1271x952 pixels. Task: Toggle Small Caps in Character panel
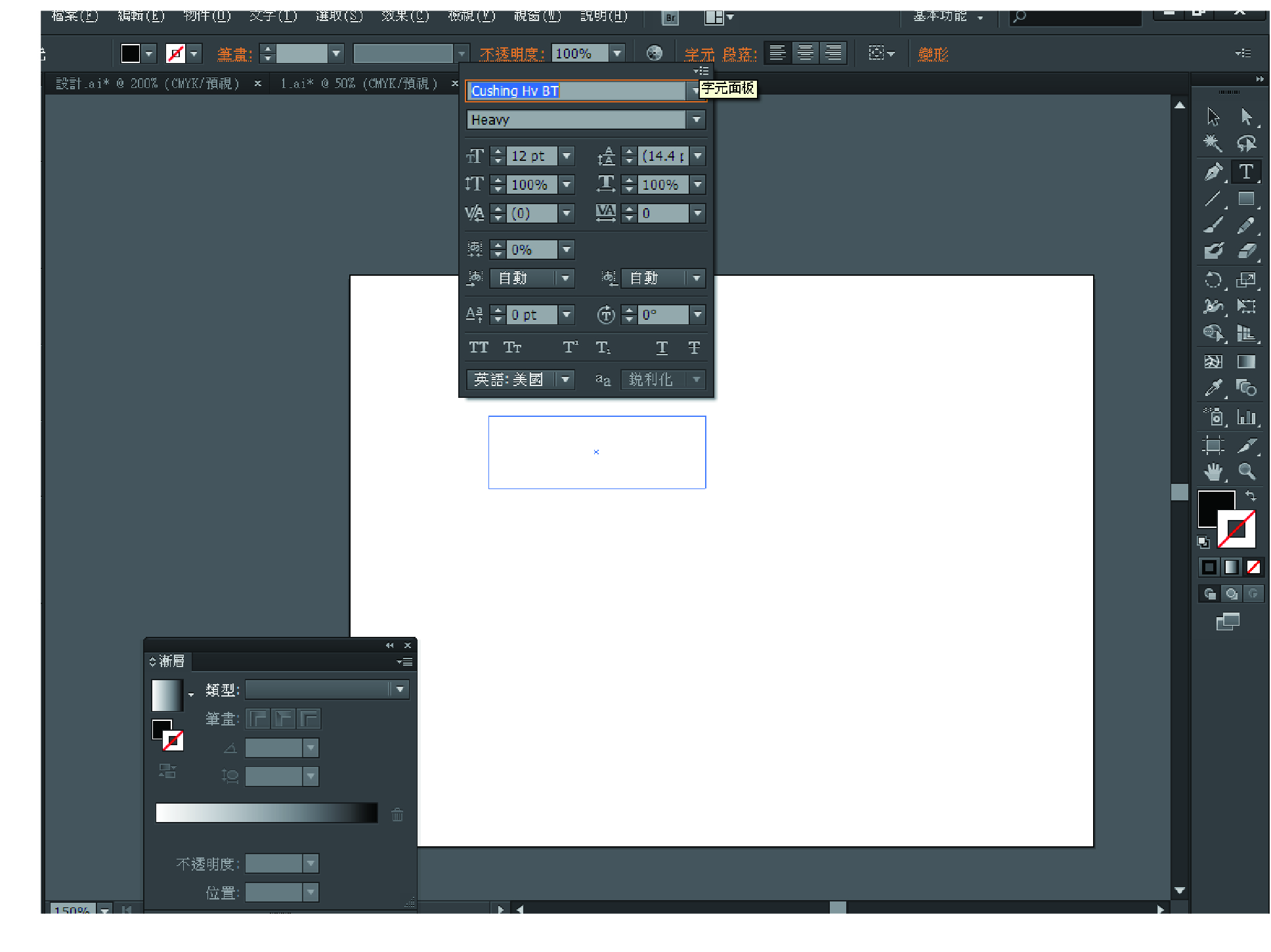[x=512, y=347]
